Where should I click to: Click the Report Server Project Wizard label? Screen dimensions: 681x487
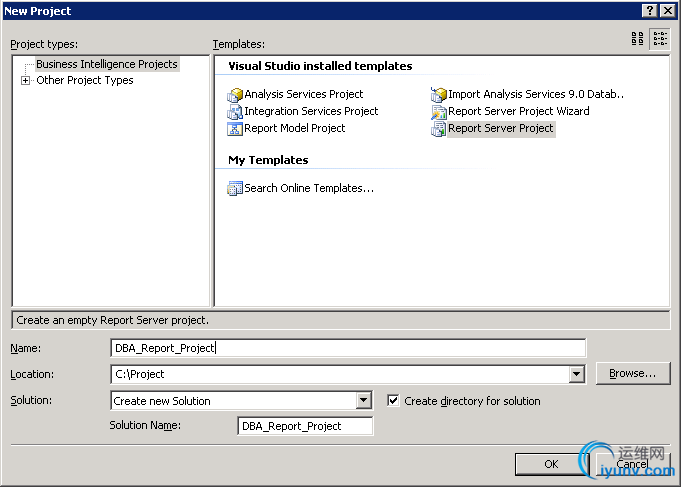519,111
